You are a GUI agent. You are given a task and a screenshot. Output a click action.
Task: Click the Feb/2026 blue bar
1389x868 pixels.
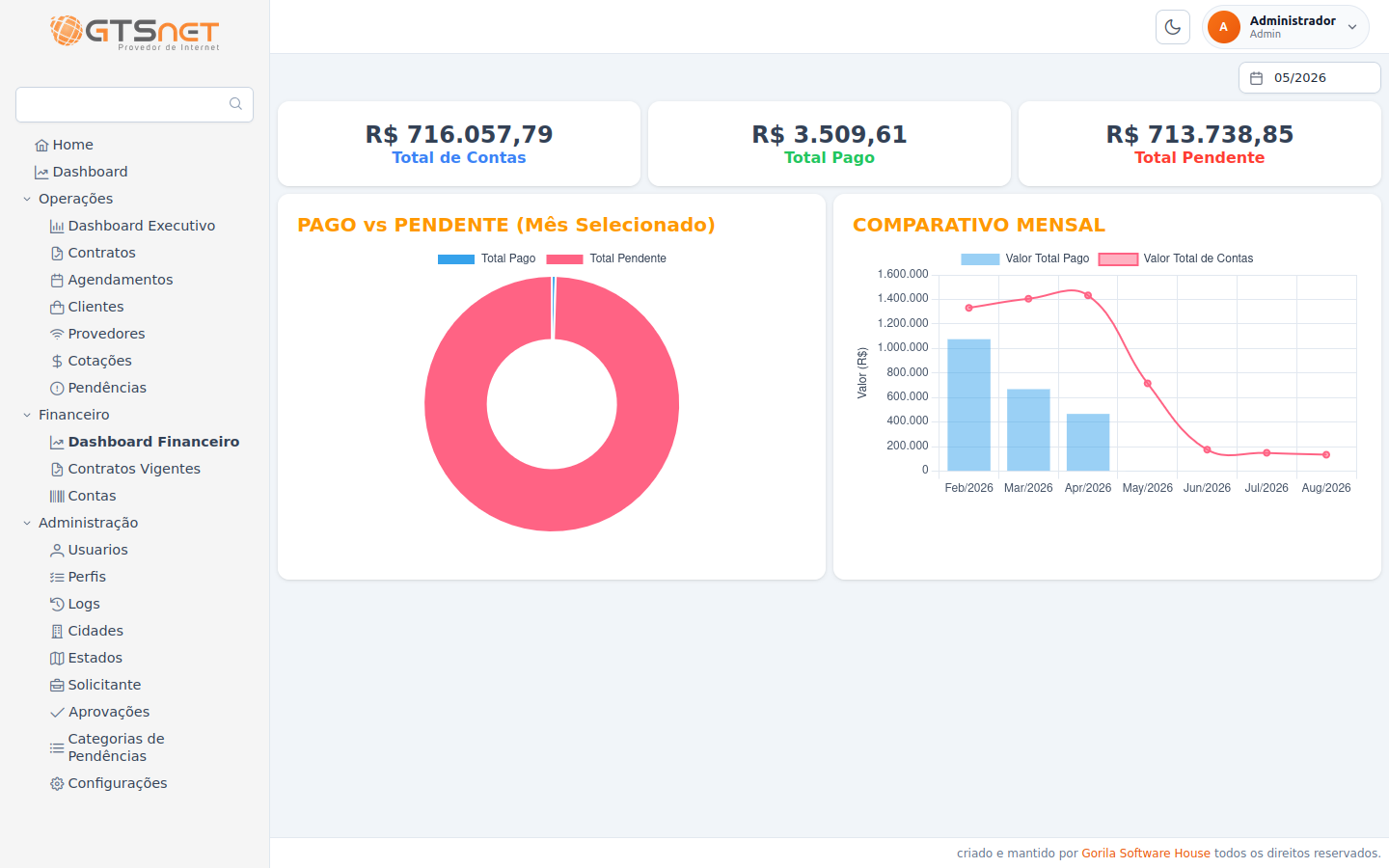click(968, 405)
